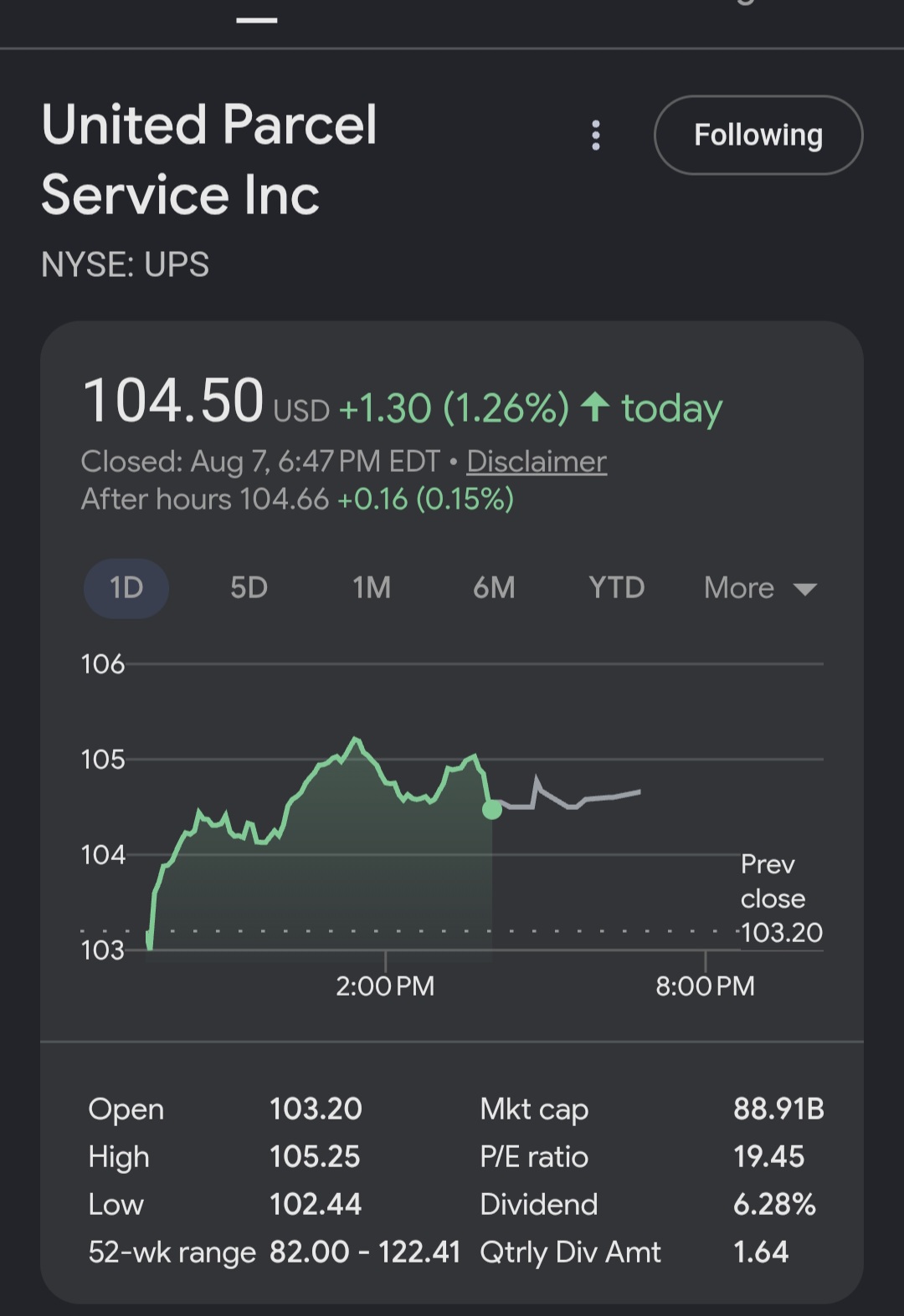Toggle the Following button for UPS
904x1316 pixels.
758,135
